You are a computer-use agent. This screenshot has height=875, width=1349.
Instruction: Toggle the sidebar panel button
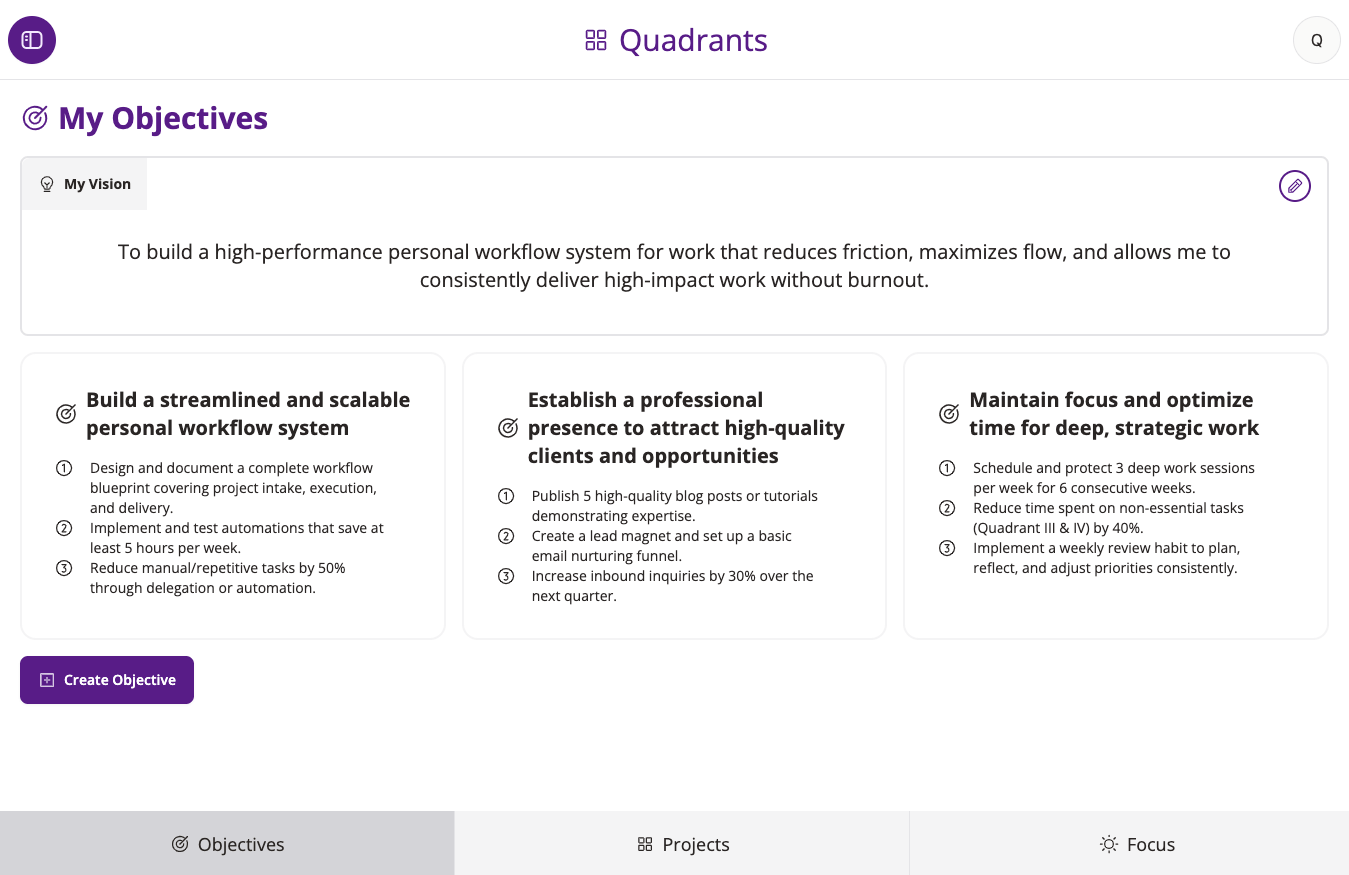pyautogui.click(x=32, y=40)
